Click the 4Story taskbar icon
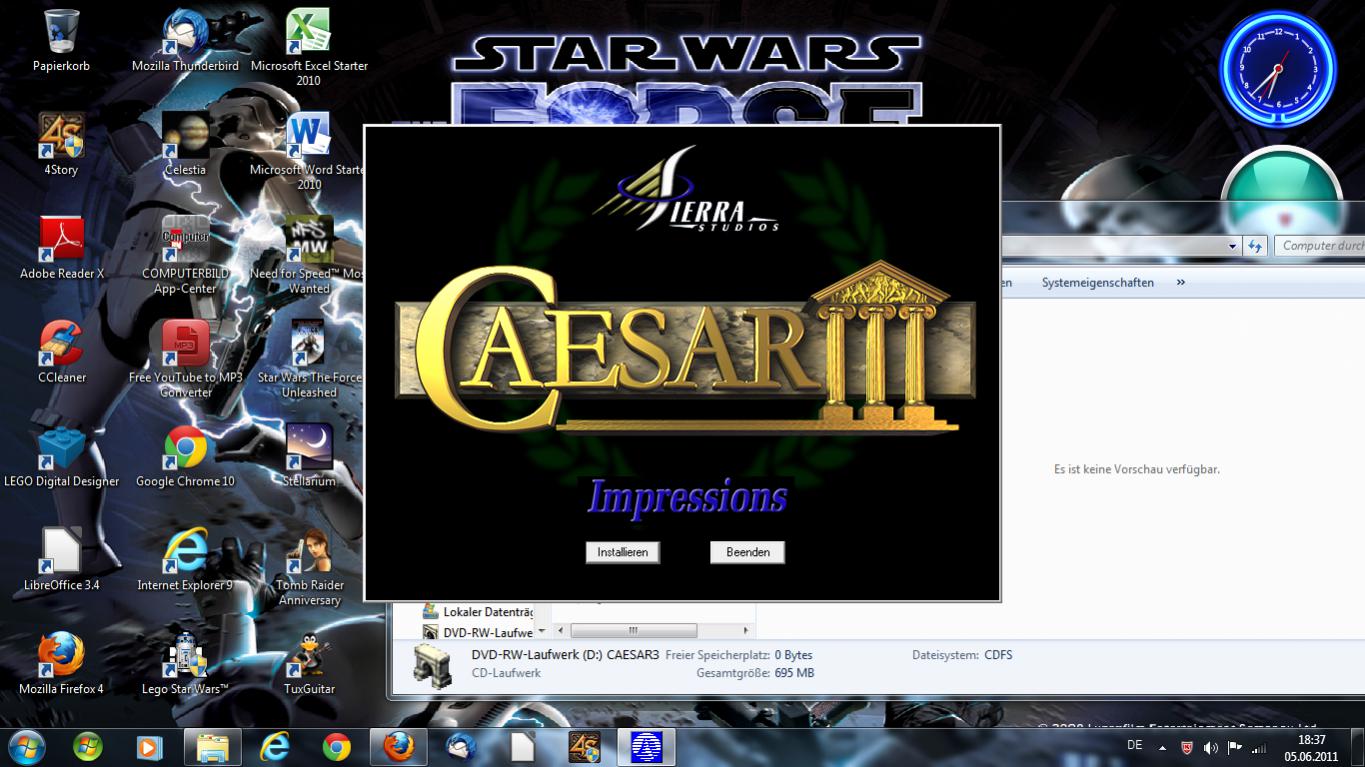Screen dimensions: 1365x767 click(x=584, y=747)
